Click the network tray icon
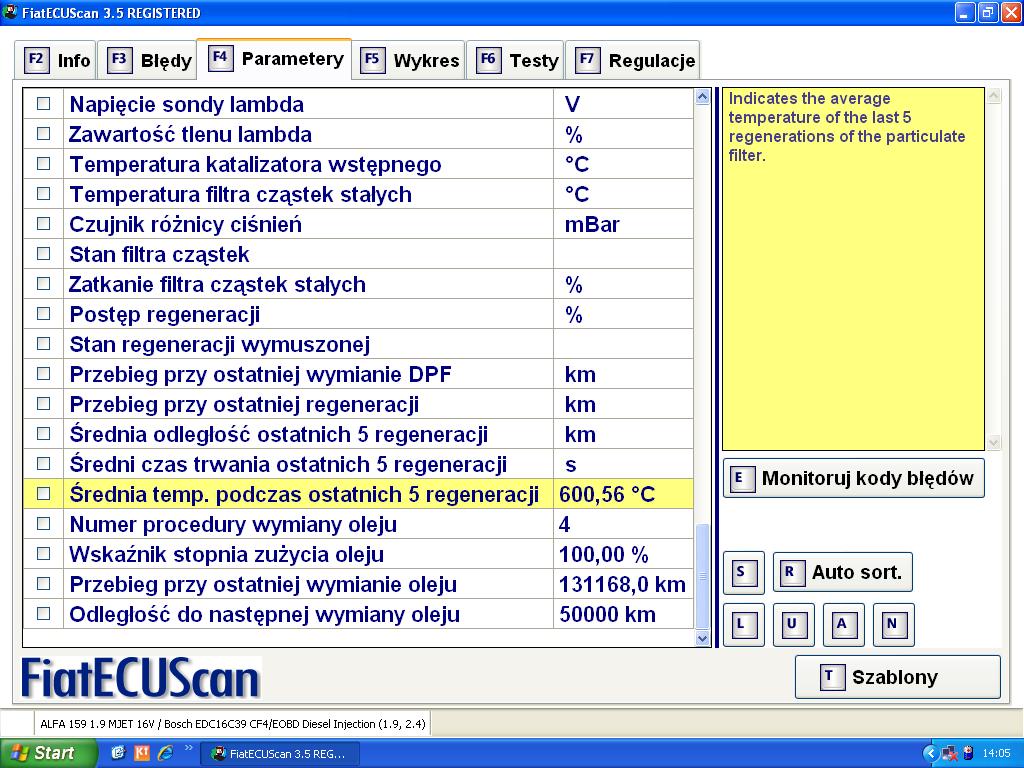Image resolution: width=1024 pixels, height=768 pixels. coord(950,754)
